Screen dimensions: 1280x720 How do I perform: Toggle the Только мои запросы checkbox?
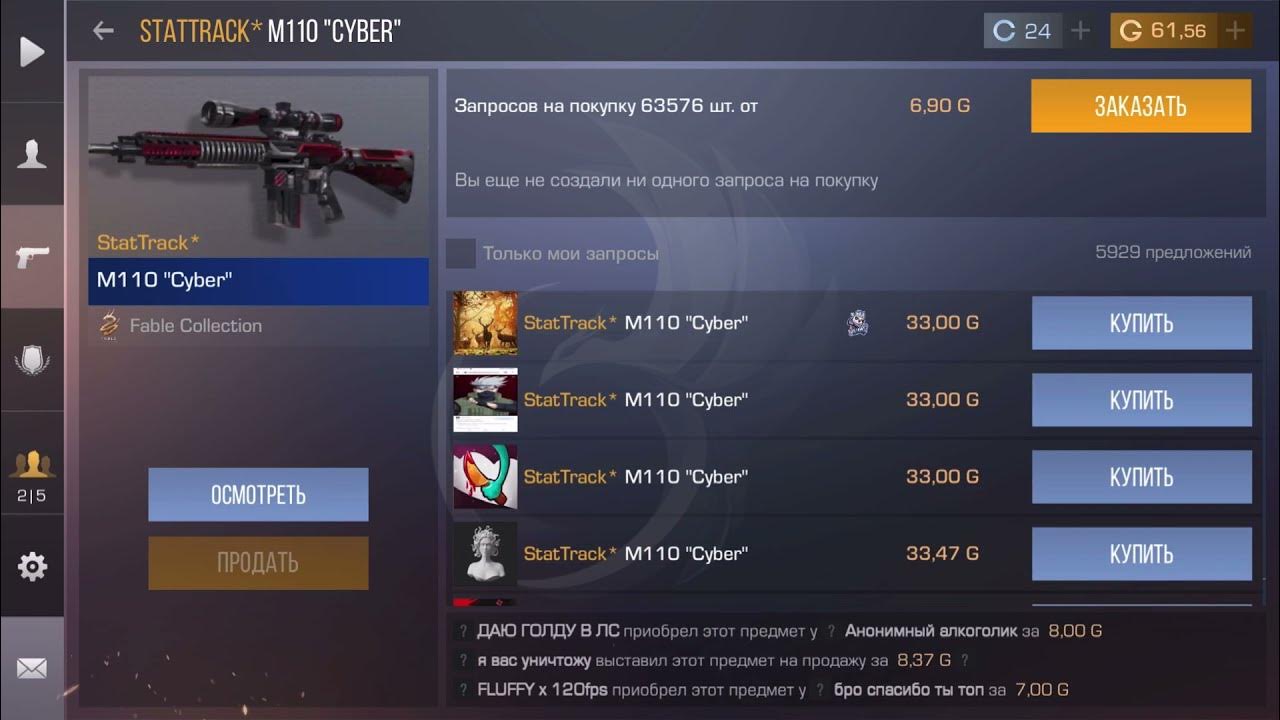pyautogui.click(x=460, y=253)
